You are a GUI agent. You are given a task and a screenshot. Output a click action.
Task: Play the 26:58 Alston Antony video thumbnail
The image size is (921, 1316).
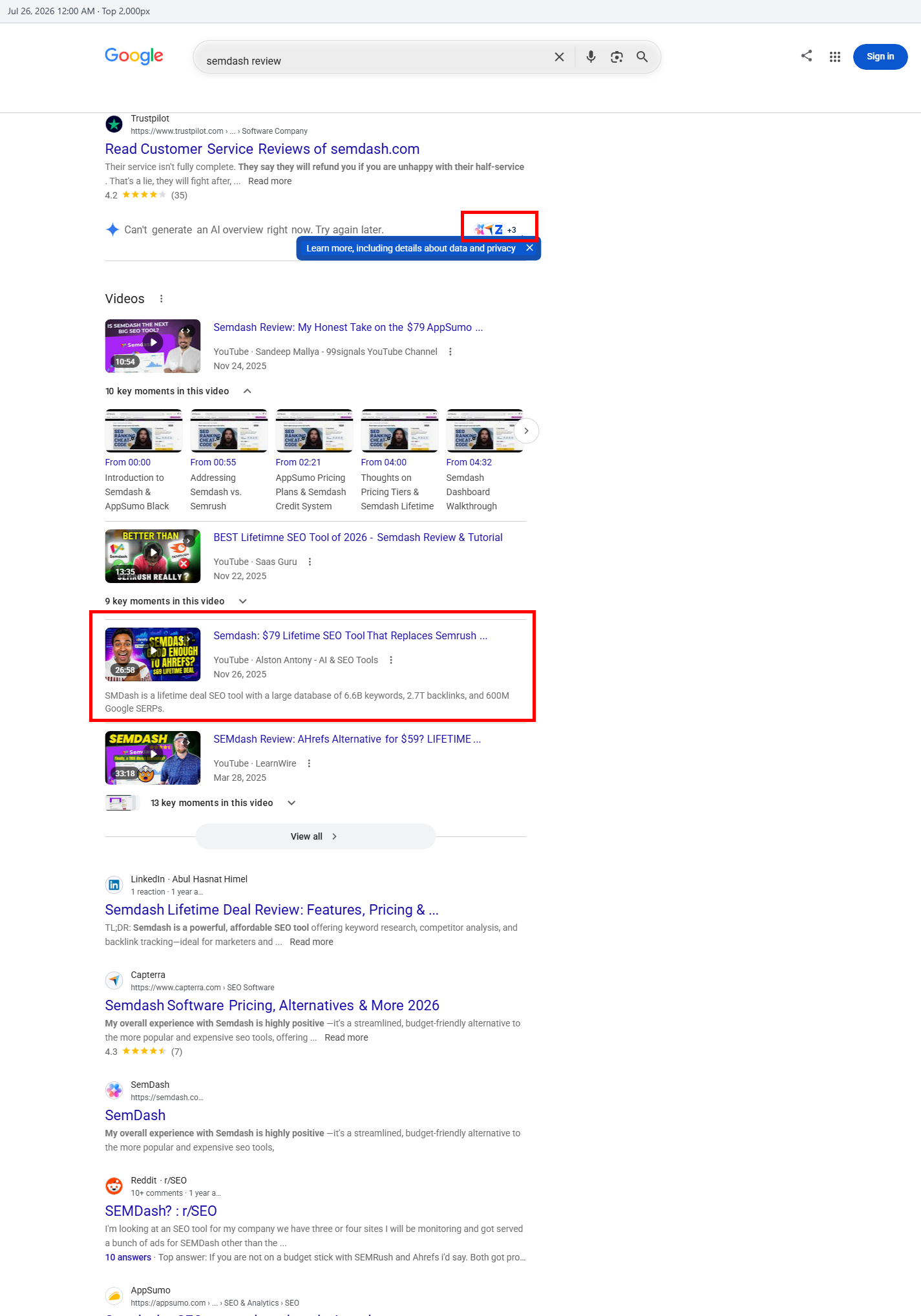[153, 654]
